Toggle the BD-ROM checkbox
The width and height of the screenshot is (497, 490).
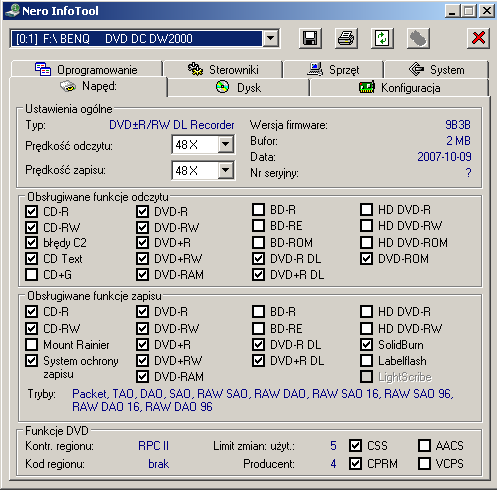coord(258,242)
